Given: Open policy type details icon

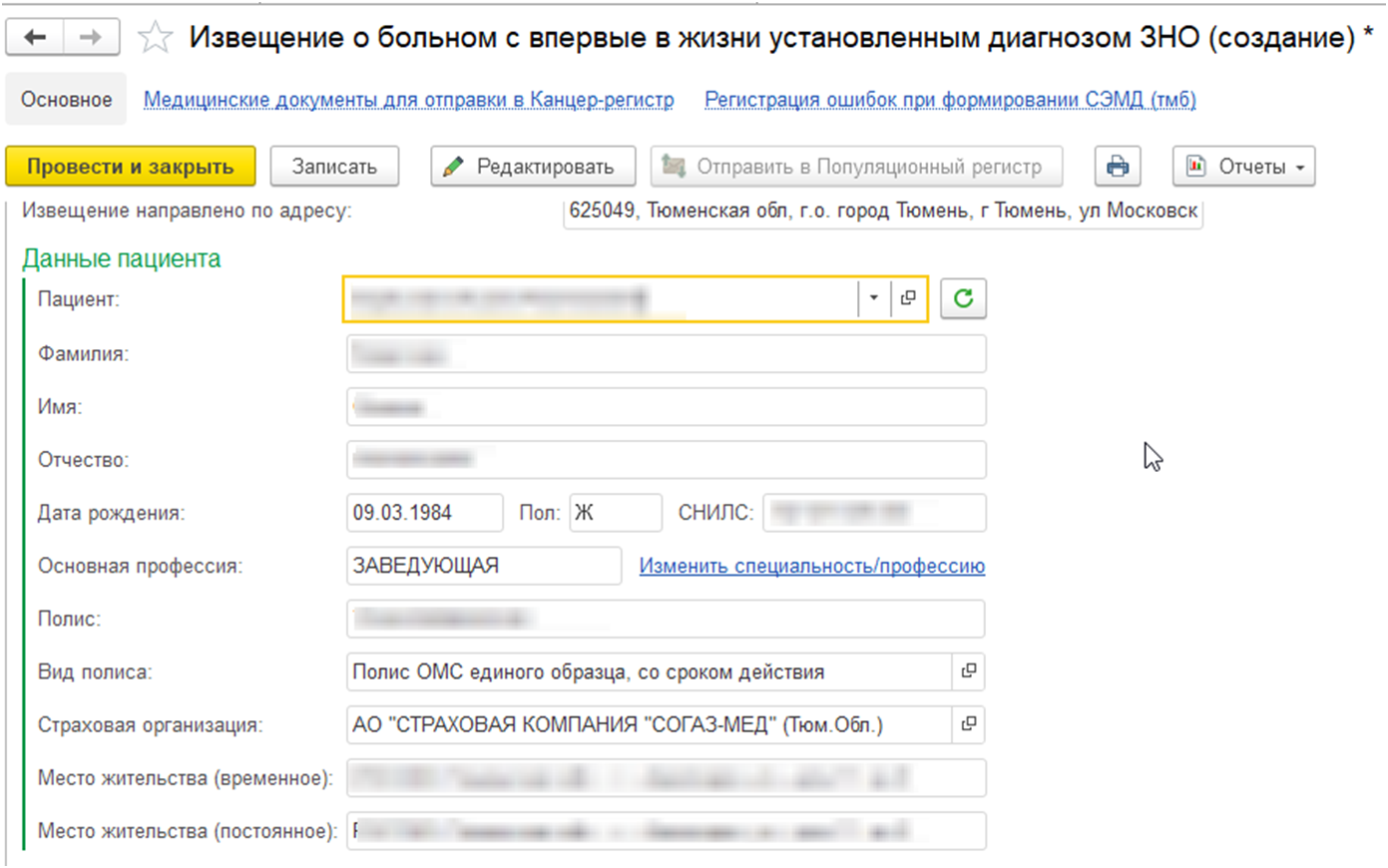Looking at the screenshot, I should 968,671.
